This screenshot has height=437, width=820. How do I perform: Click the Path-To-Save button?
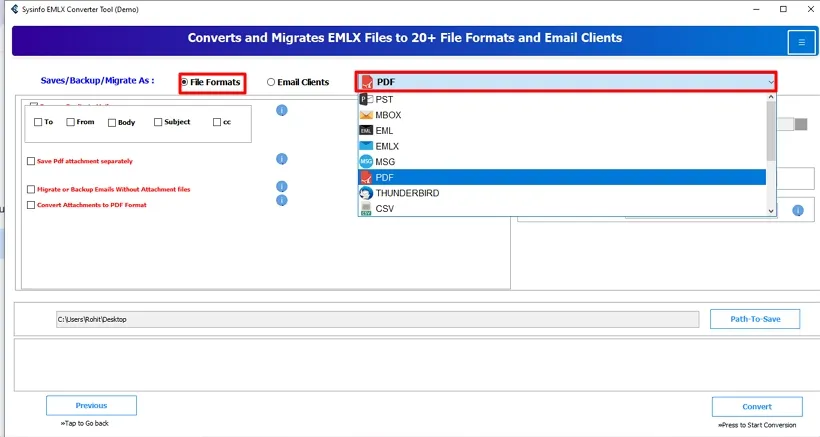tap(755, 319)
